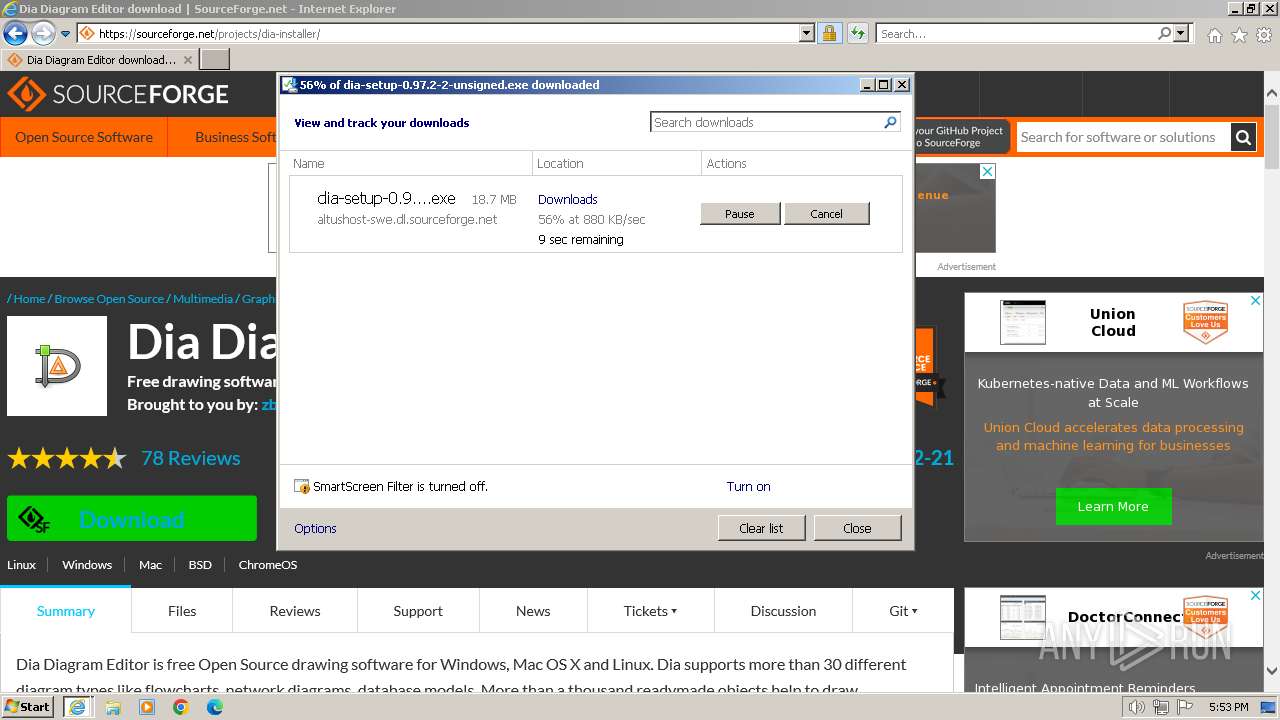Click the Search downloads field in the download dialog
Image resolution: width=1280 pixels, height=720 pixels.
[x=766, y=122]
